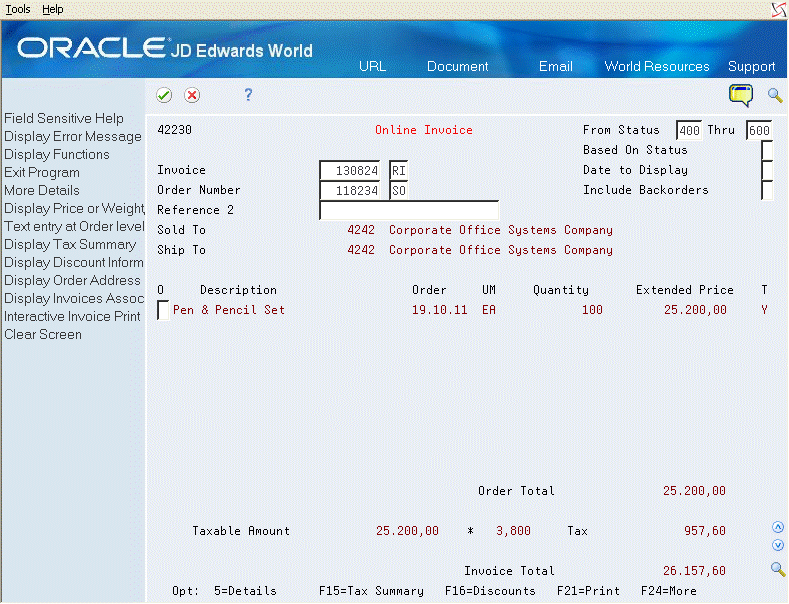Screen dimensions: 789x604
Task: Click the Thru status field 600
Action: 759,130
